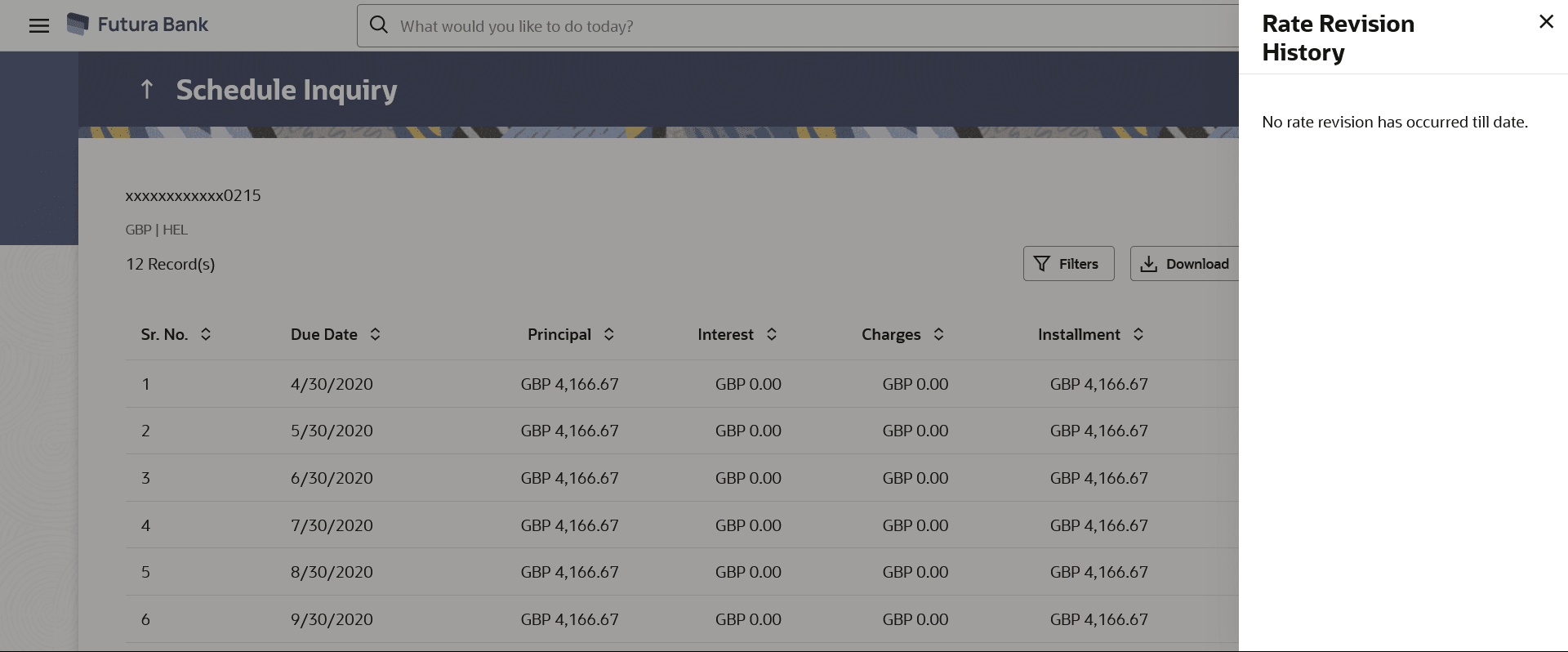
Task: Click the principal amount in row 1
Action: click(x=570, y=384)
